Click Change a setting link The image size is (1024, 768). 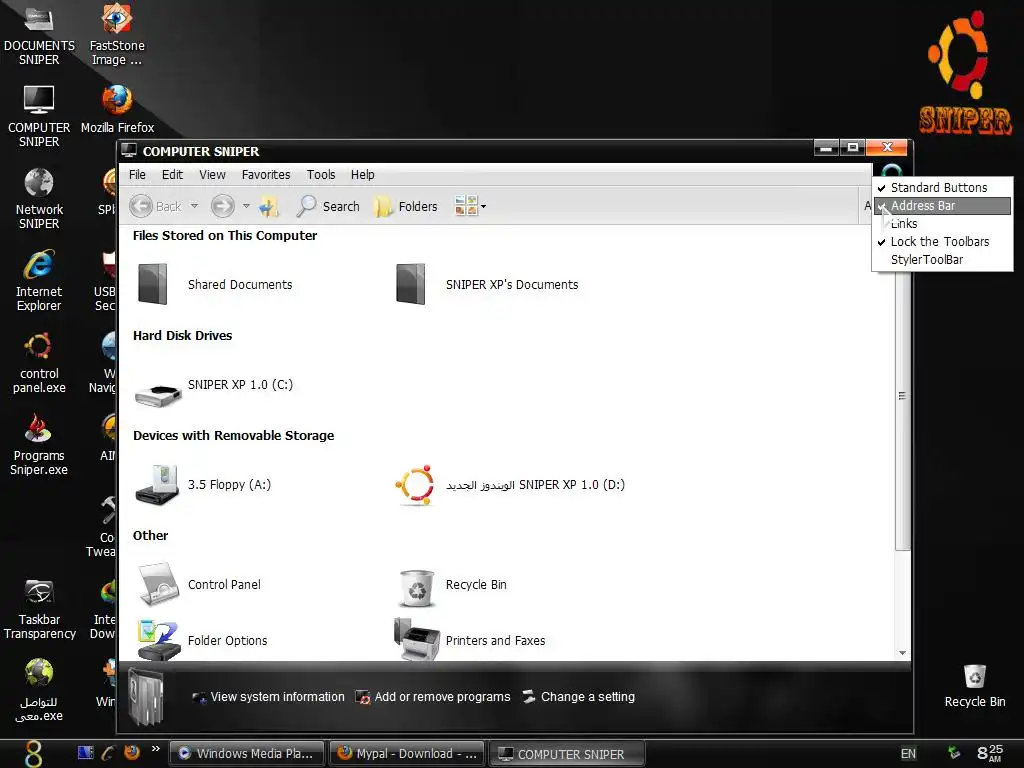tap(579, 697)
